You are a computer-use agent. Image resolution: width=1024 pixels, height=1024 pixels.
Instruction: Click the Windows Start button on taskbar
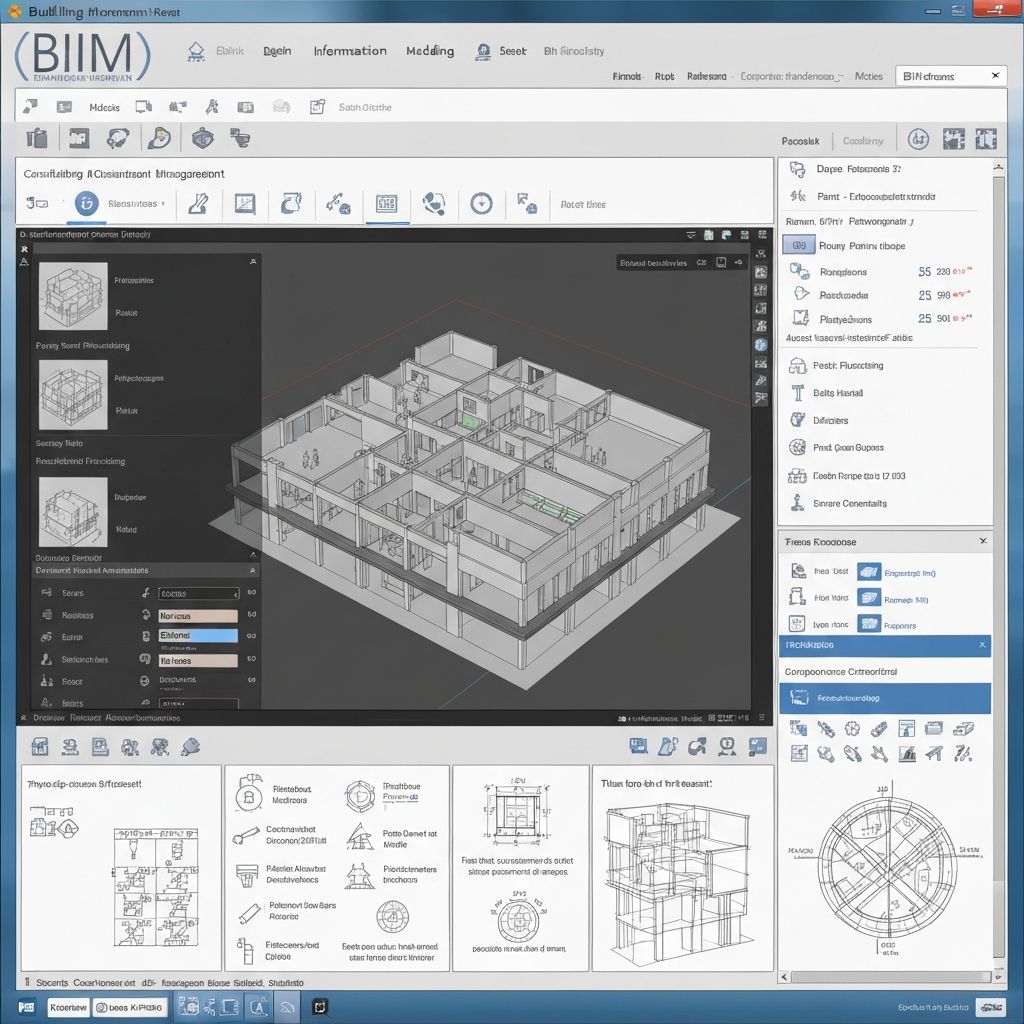(x=27, y=1006)
